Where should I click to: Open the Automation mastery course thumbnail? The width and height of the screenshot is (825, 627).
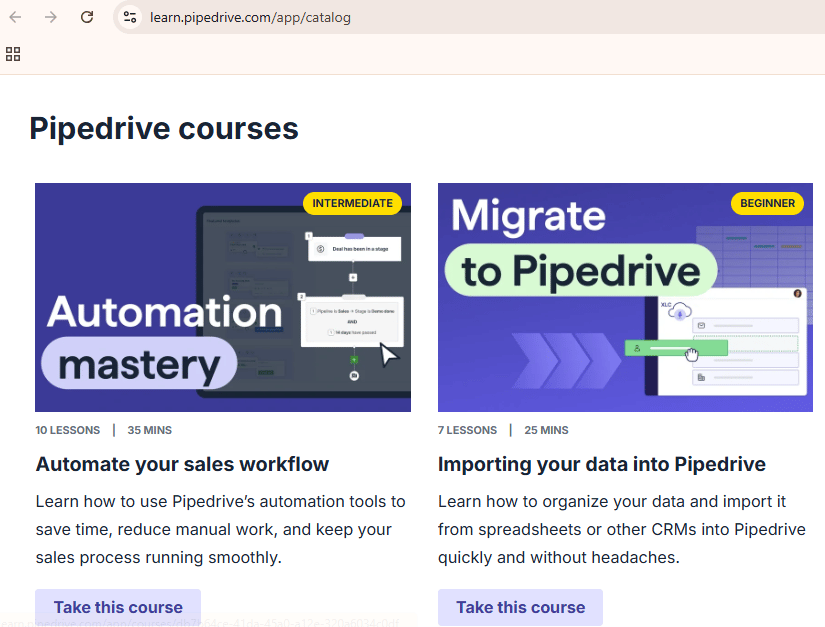tap(222, 296)
